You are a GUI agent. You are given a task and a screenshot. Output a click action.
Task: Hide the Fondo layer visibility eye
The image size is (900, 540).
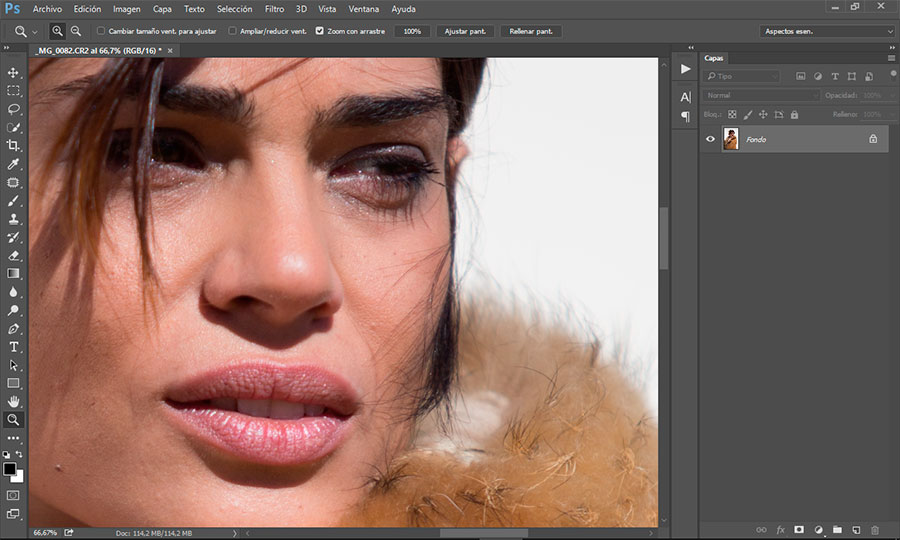coord(710,139)
